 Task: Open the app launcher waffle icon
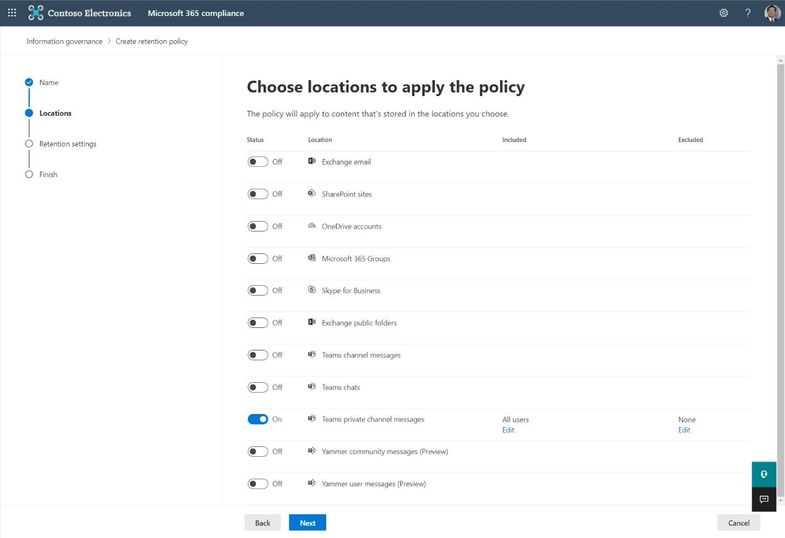pos(12,13)
